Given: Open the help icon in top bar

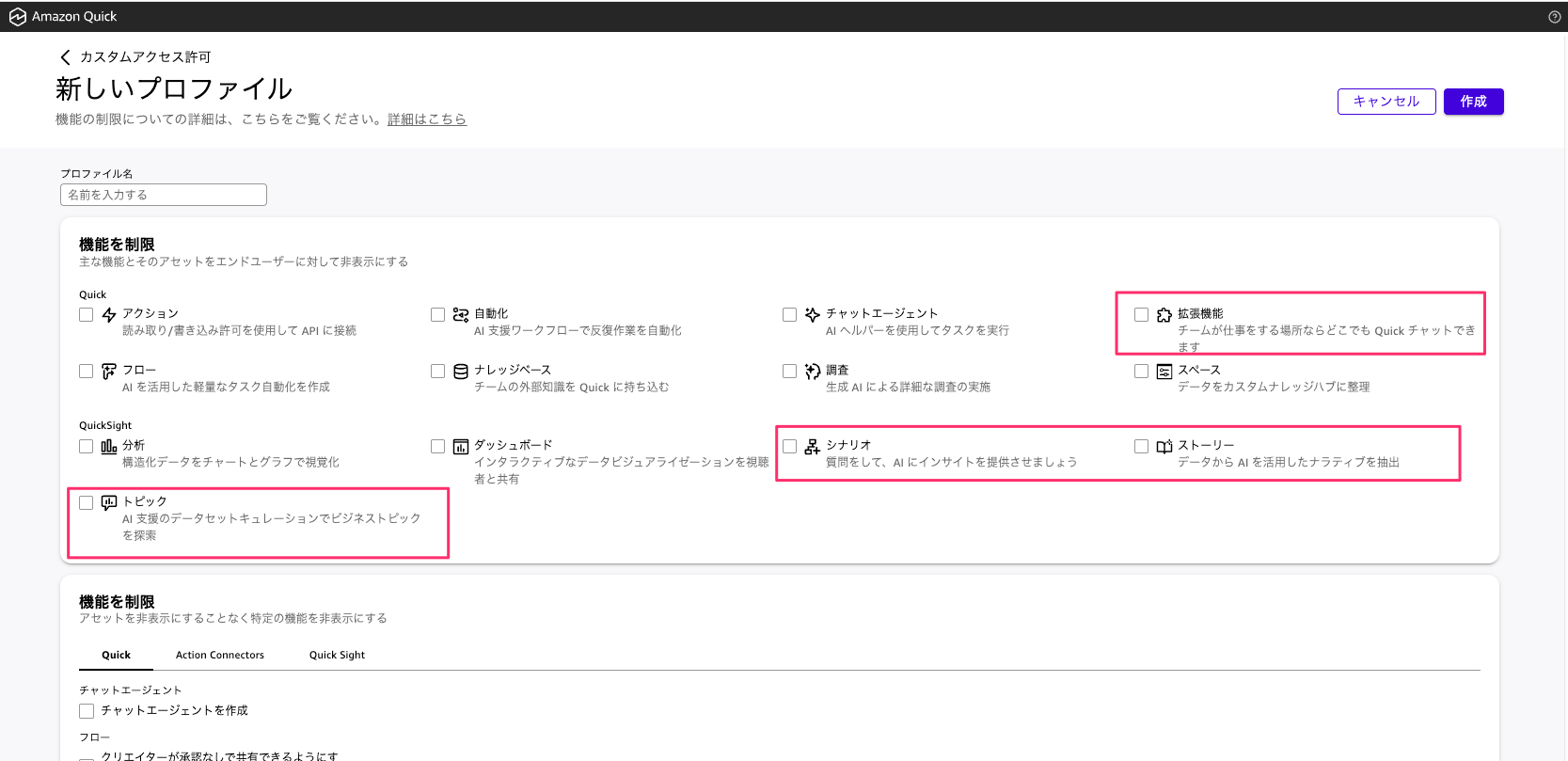Looking at the screenshot, I should [1554, 17].
